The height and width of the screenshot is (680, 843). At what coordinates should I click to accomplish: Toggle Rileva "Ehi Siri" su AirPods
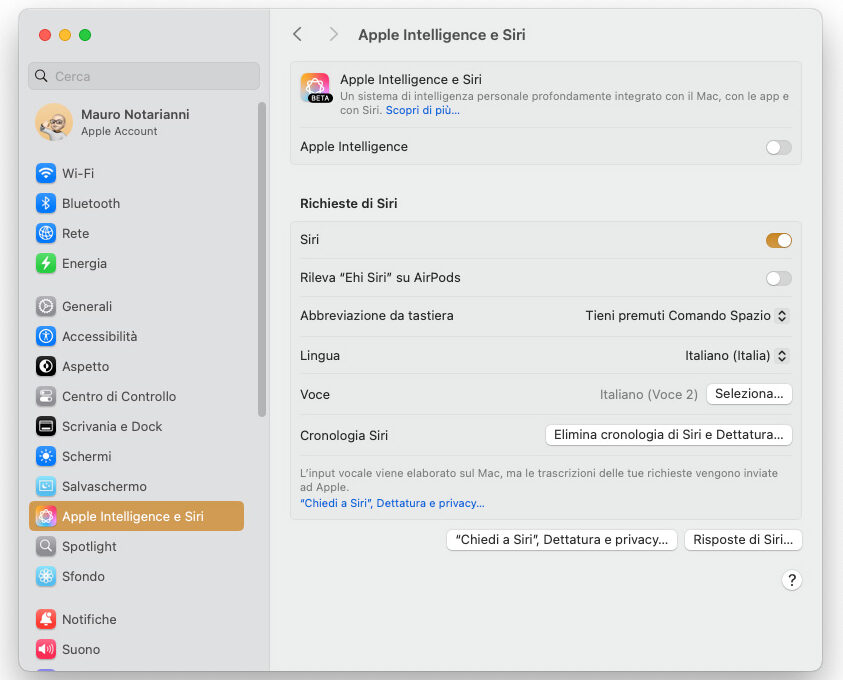(x=778, y=278)
